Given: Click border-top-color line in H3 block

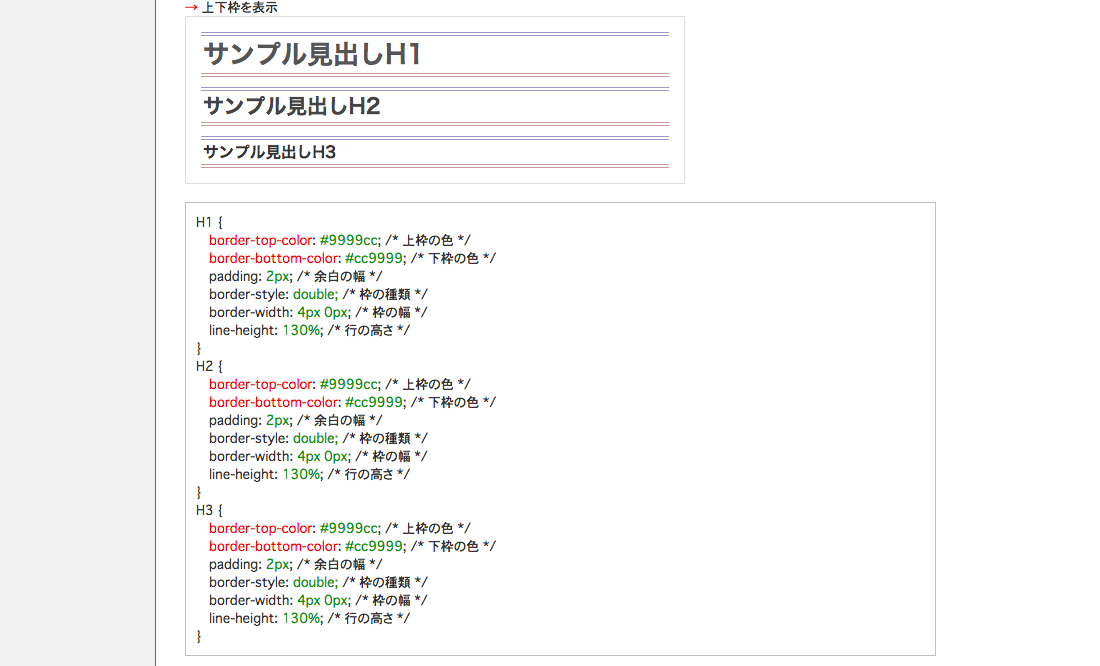Looking at the screenshot, I should click(x=340, y=528).
